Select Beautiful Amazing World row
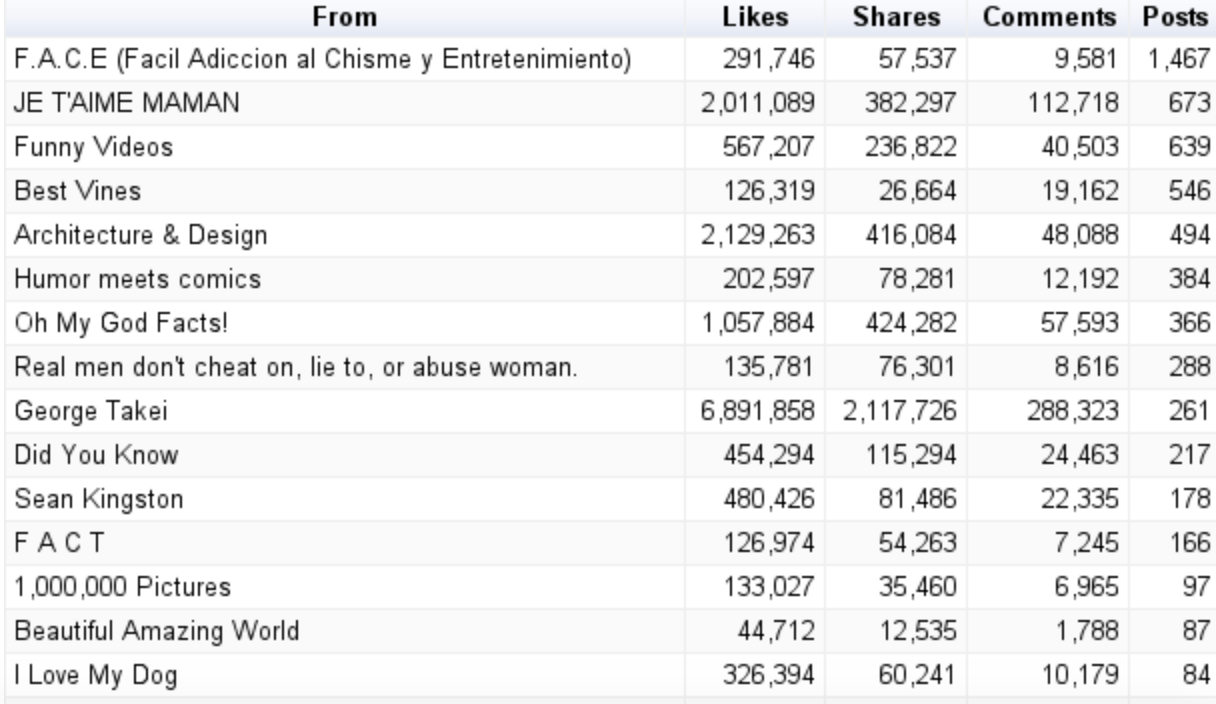 (157, 632)
